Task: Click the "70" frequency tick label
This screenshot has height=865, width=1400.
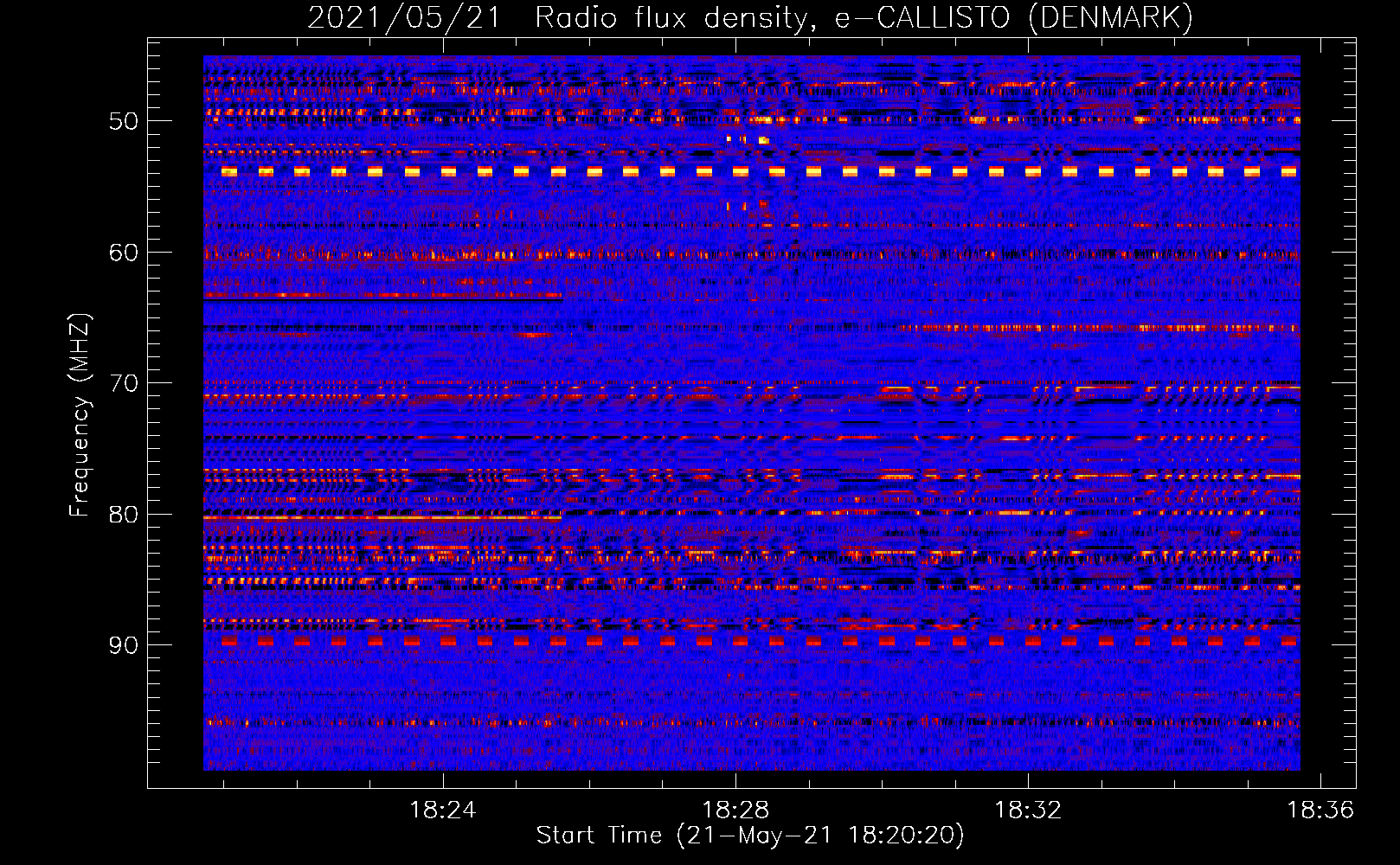Action: pyautogui.click(x=124, y=383)
